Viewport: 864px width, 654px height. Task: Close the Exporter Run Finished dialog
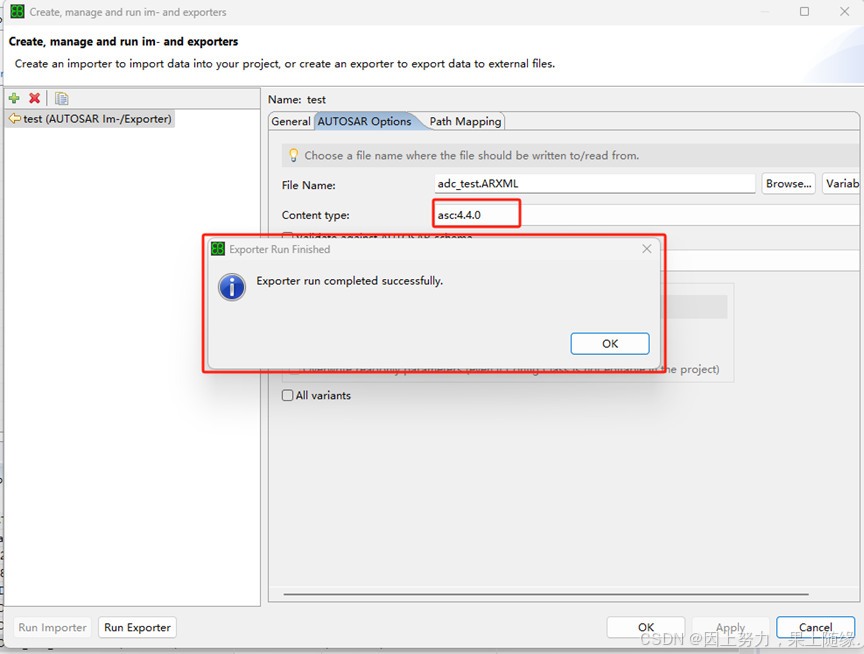point(647,249)
